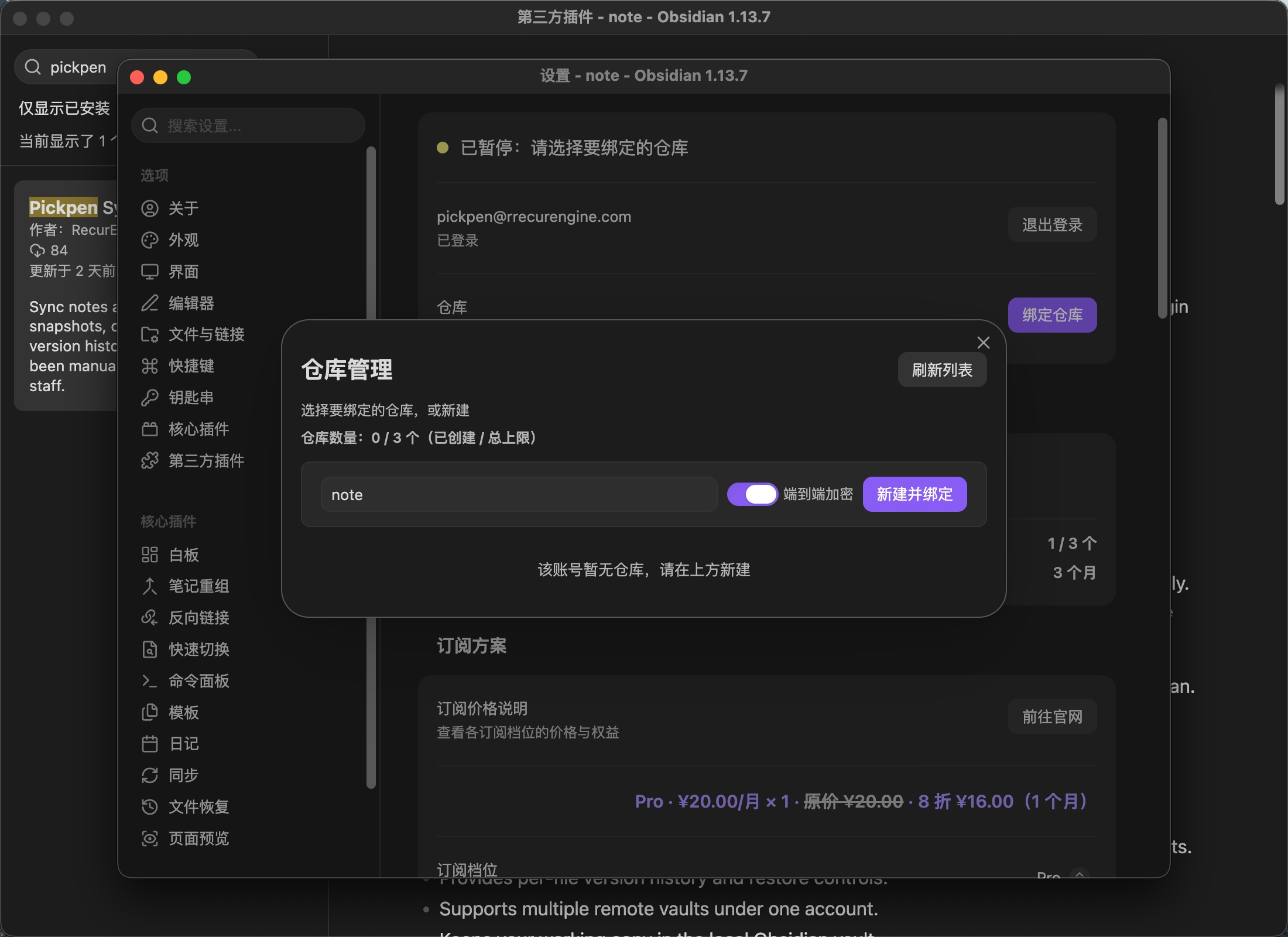
Task: Open the Pickpen plugin card in the background window
Action: 66,296
